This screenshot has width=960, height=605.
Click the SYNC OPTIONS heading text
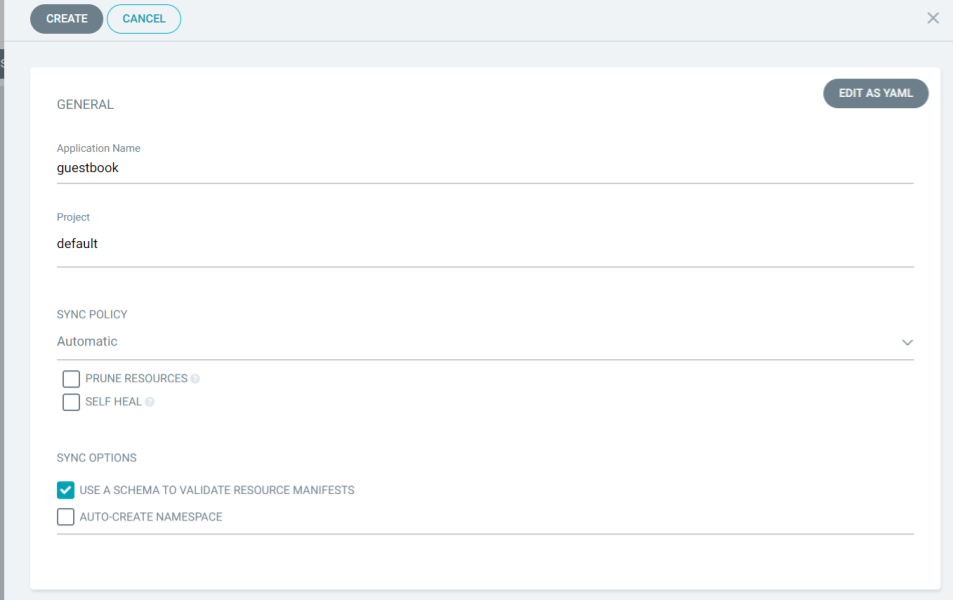97,458
